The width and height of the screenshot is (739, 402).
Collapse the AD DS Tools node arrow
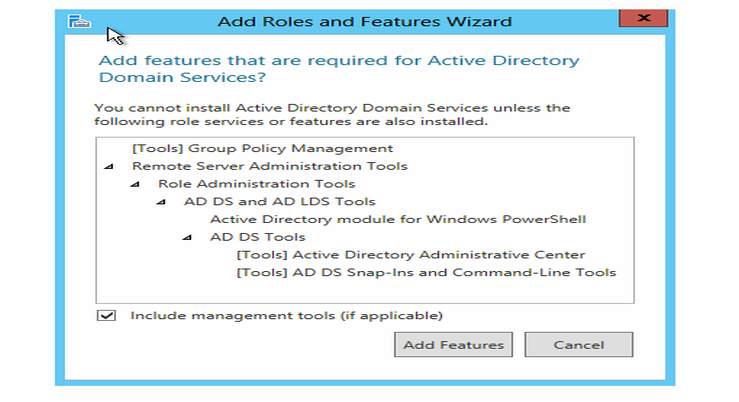tap(186, 238)
